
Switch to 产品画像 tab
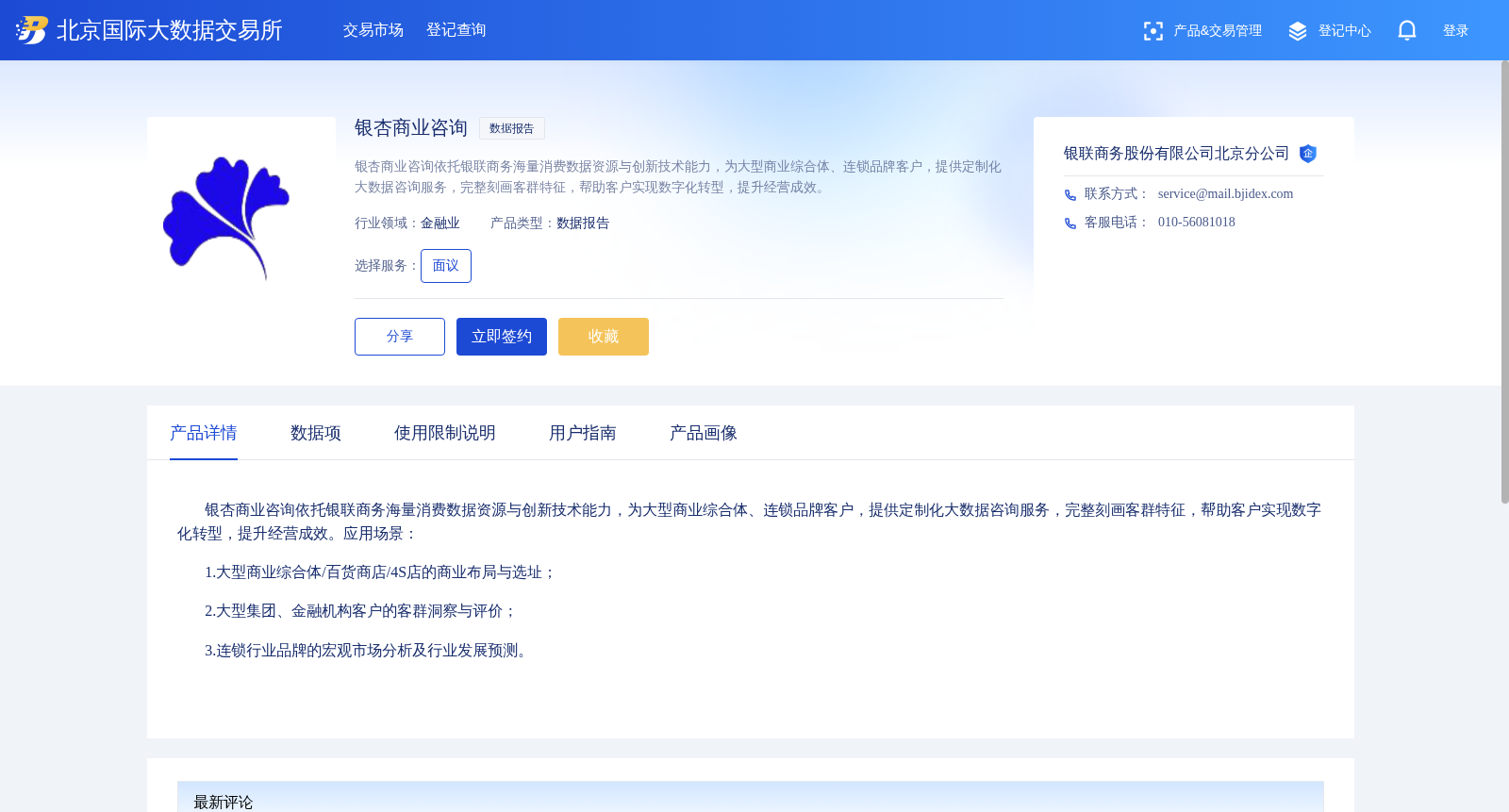[x=704, y=433]
